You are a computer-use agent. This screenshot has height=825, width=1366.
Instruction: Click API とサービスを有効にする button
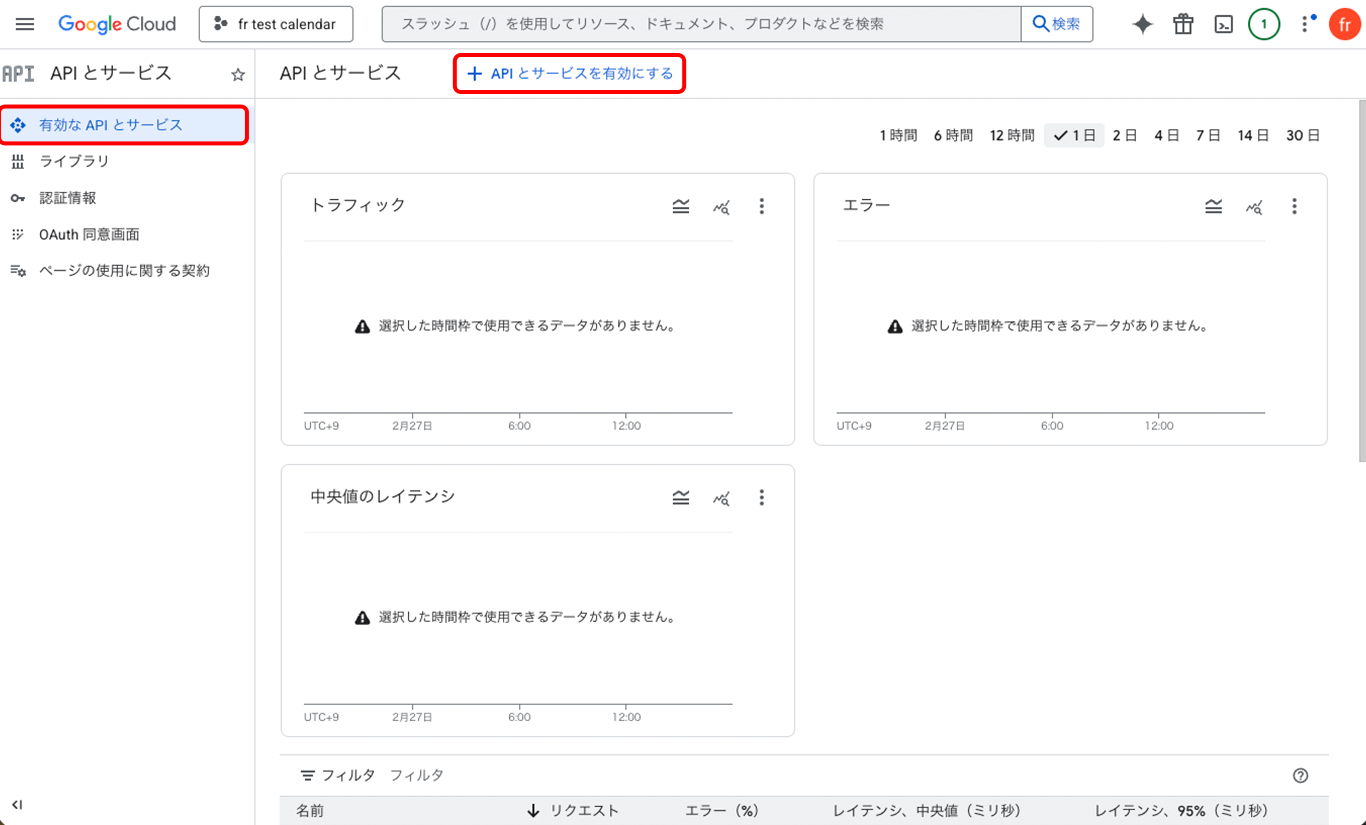[x=570, y=74]
